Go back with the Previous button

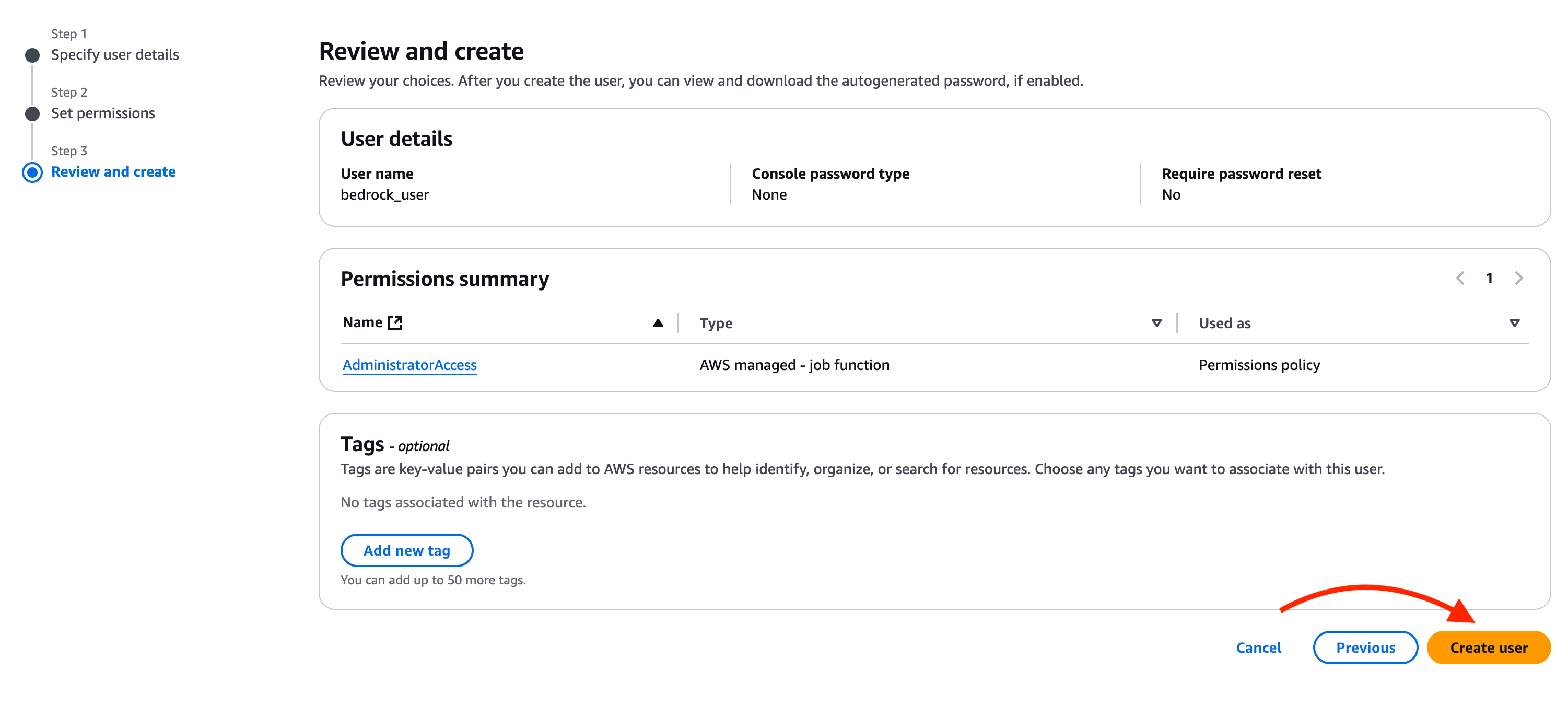[x=1365, y=648]
